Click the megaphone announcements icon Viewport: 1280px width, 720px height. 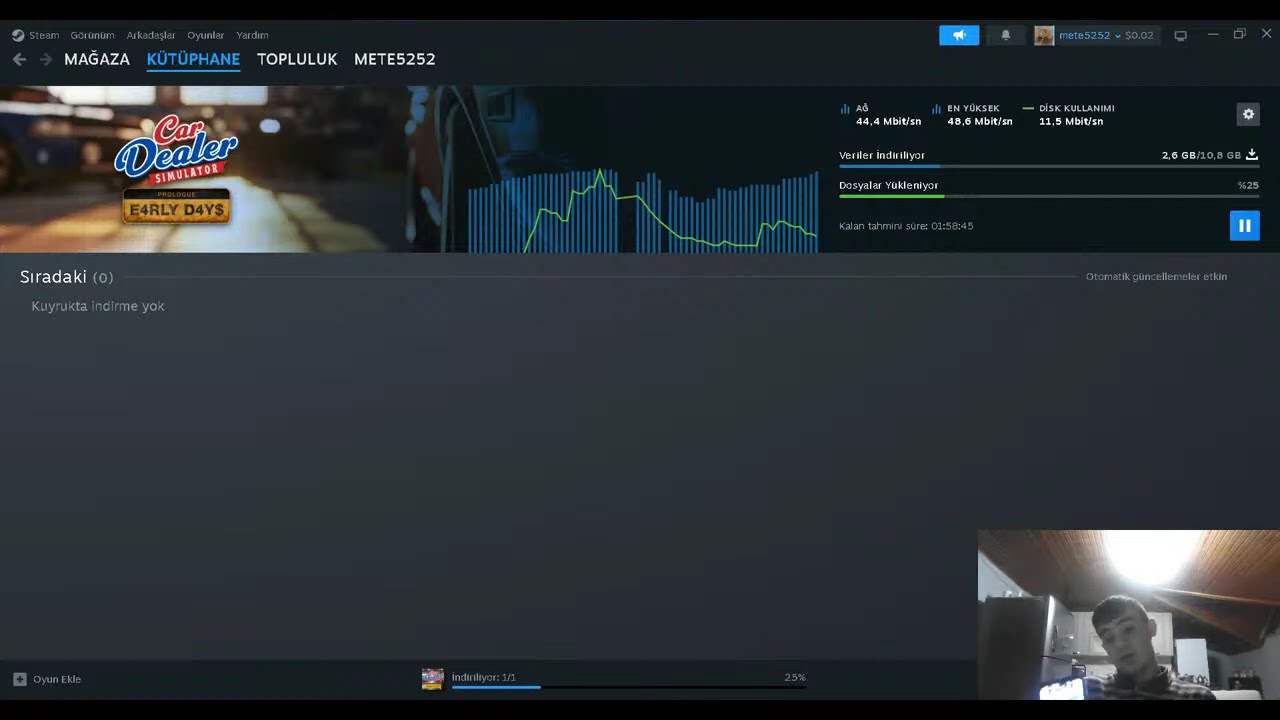click(959, 35)
